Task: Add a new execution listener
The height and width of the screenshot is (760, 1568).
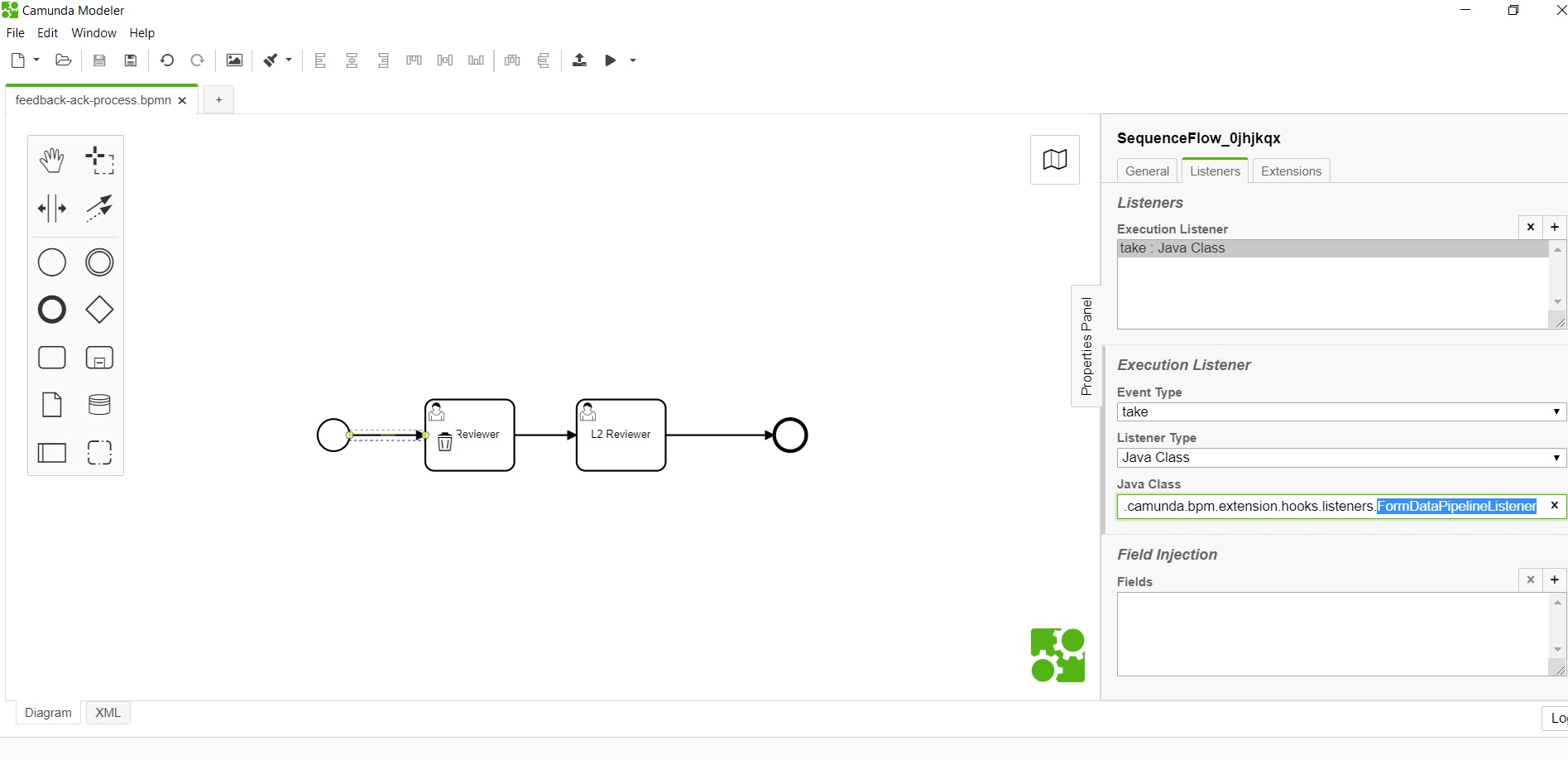Action: coord(1555,227)
